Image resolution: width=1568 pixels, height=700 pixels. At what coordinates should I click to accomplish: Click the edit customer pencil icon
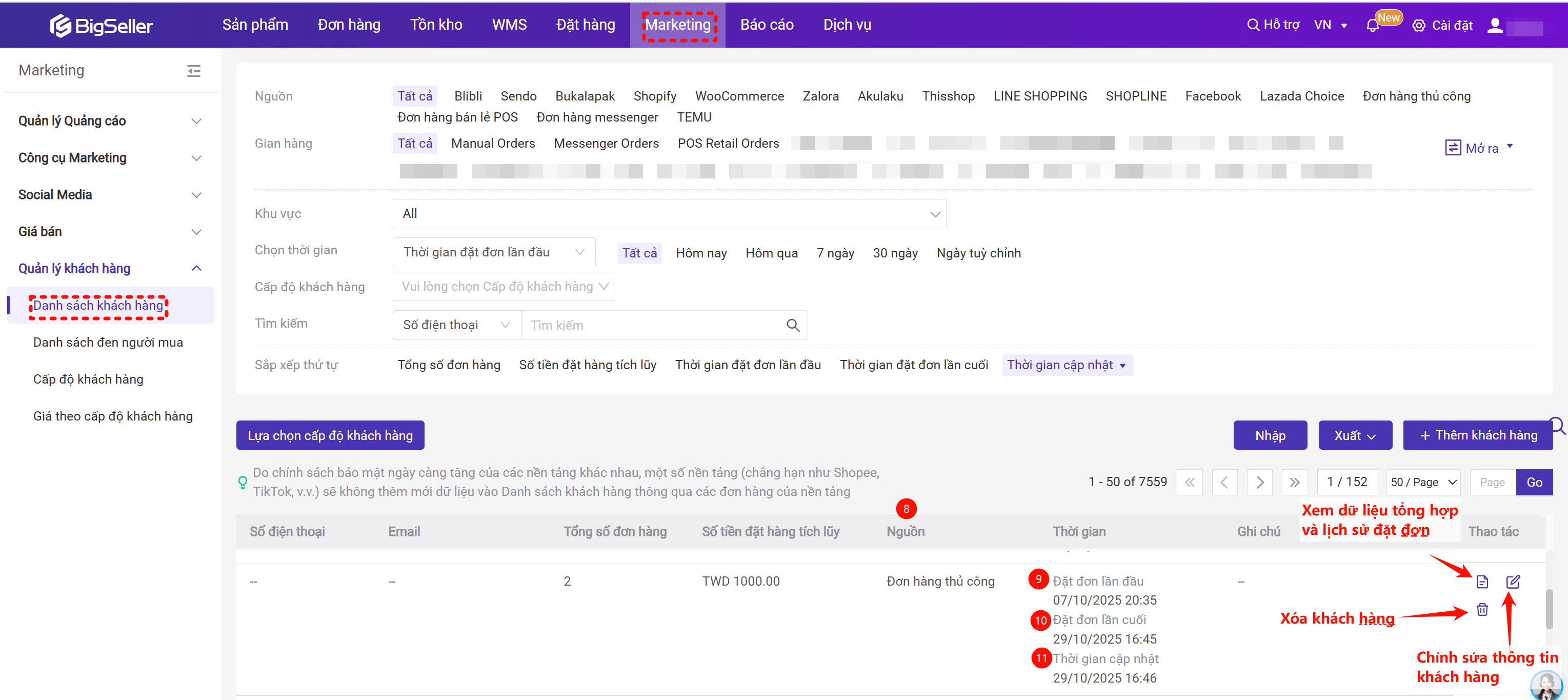(x=1513, y=582)
